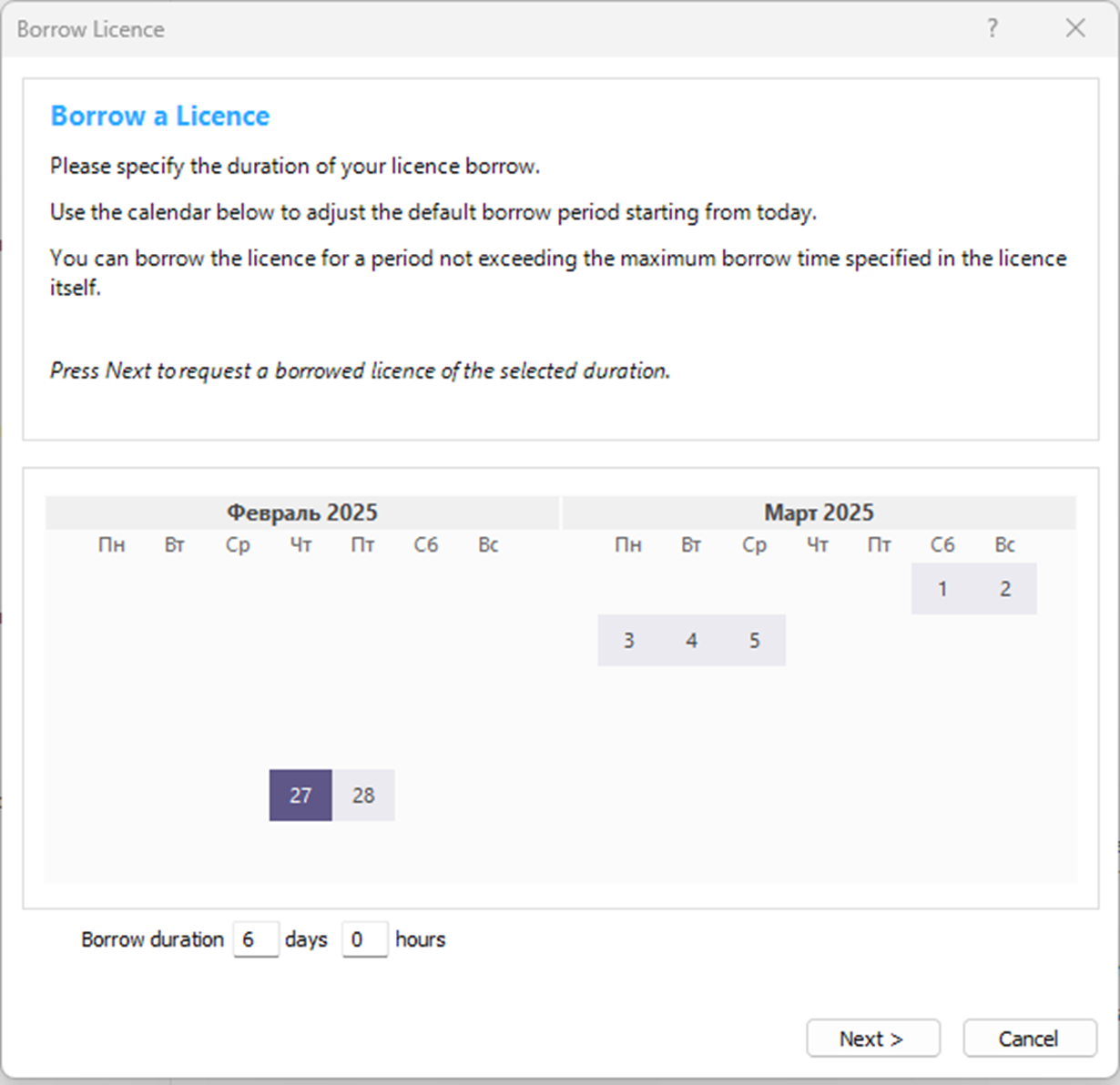Click the question mark help icon

[992, 28]
